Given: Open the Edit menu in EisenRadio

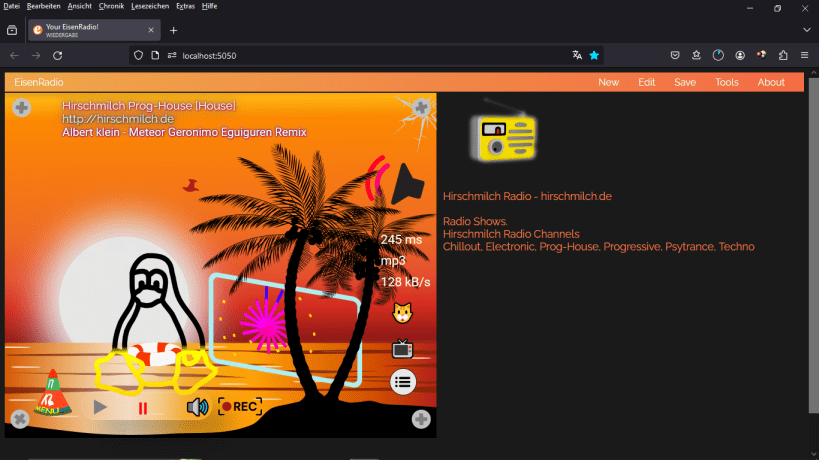Looking at the screenshot, I should coord(647,82).
